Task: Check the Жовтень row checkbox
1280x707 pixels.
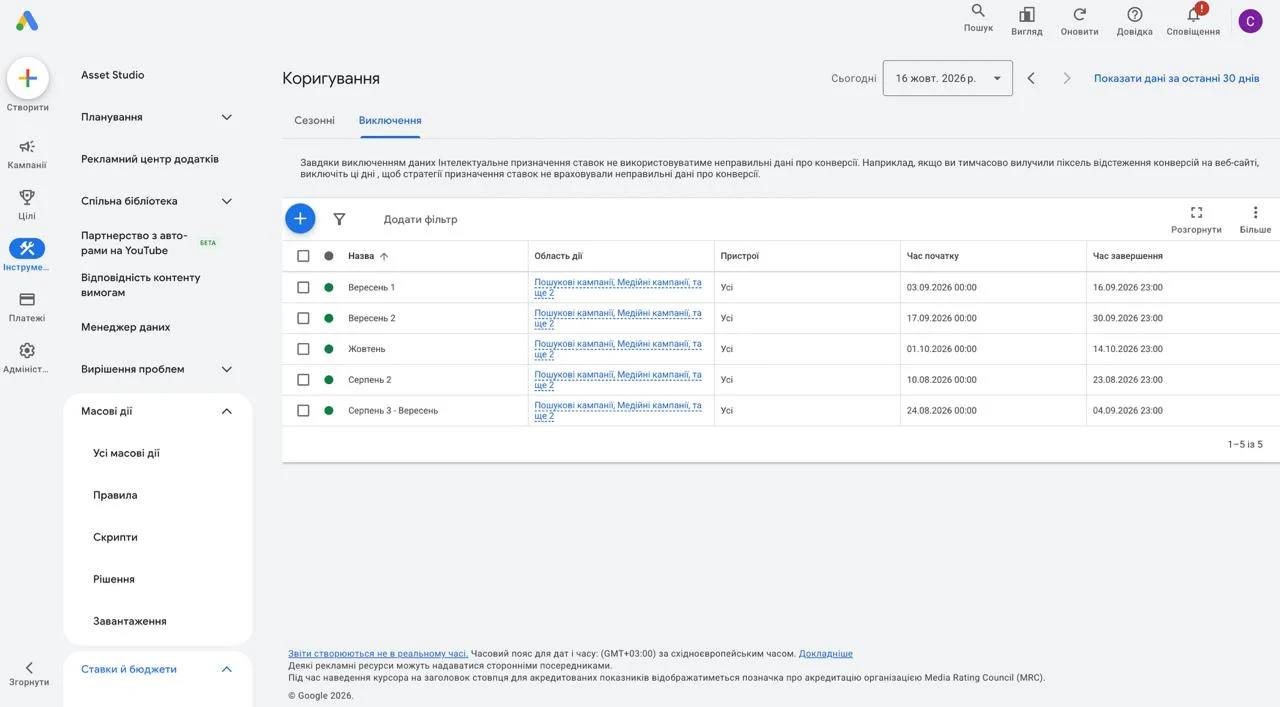Action: (303, 349)
